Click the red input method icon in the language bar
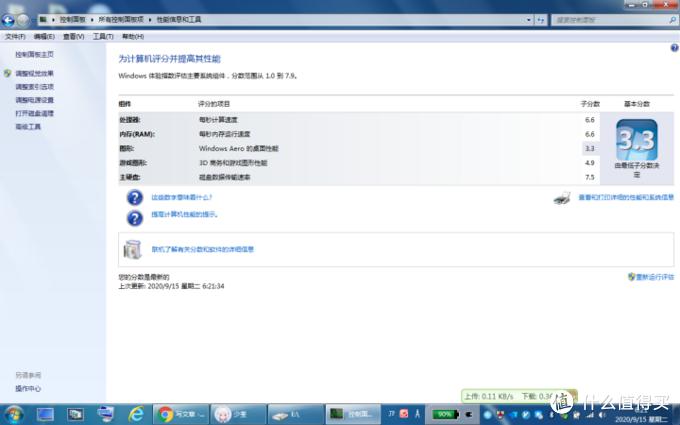The height and width of the screenshot is (425, 680). (404, 414)
